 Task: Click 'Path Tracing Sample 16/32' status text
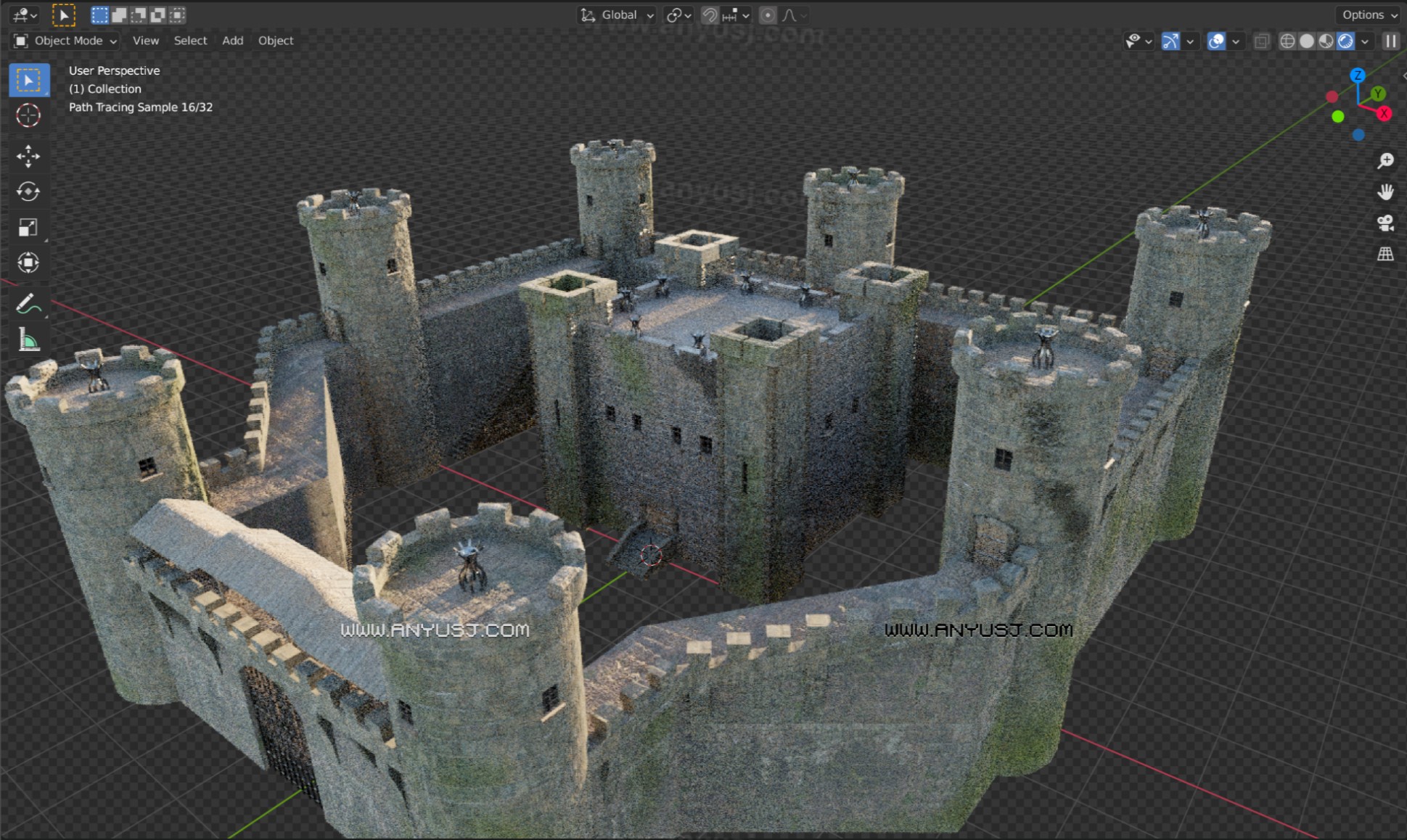coord(141,107)
